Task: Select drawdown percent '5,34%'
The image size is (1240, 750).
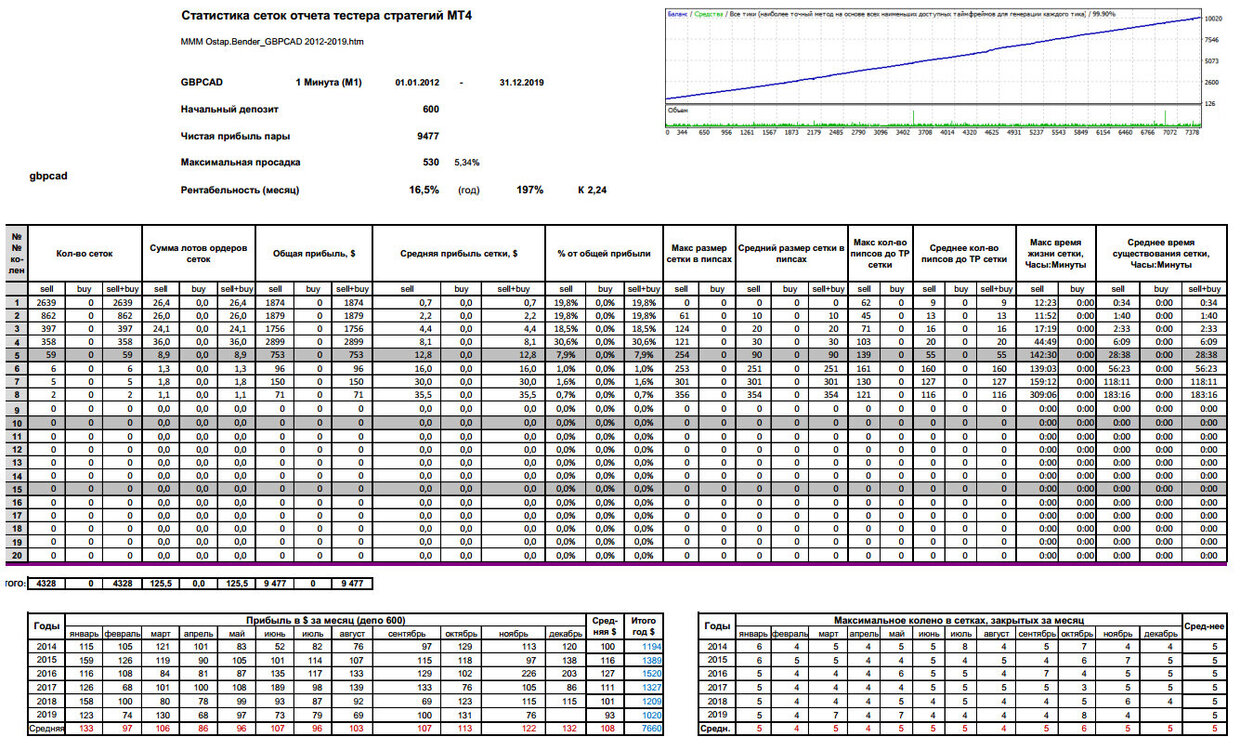Action: coord(468,162)
